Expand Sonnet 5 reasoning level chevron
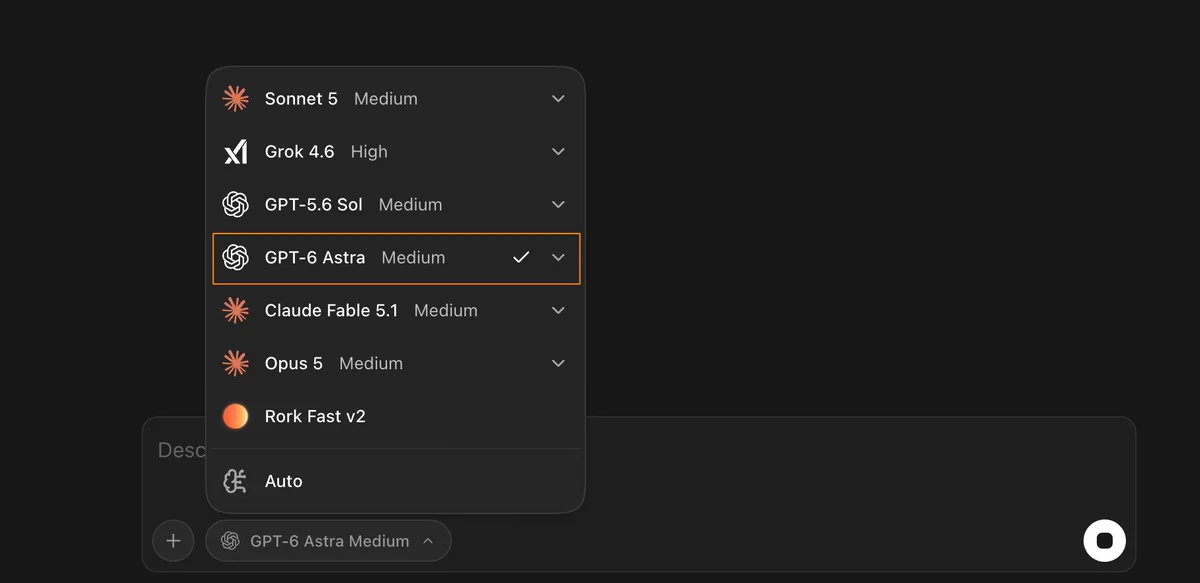Screen dimensions: 1200x583 click(558, 98)
